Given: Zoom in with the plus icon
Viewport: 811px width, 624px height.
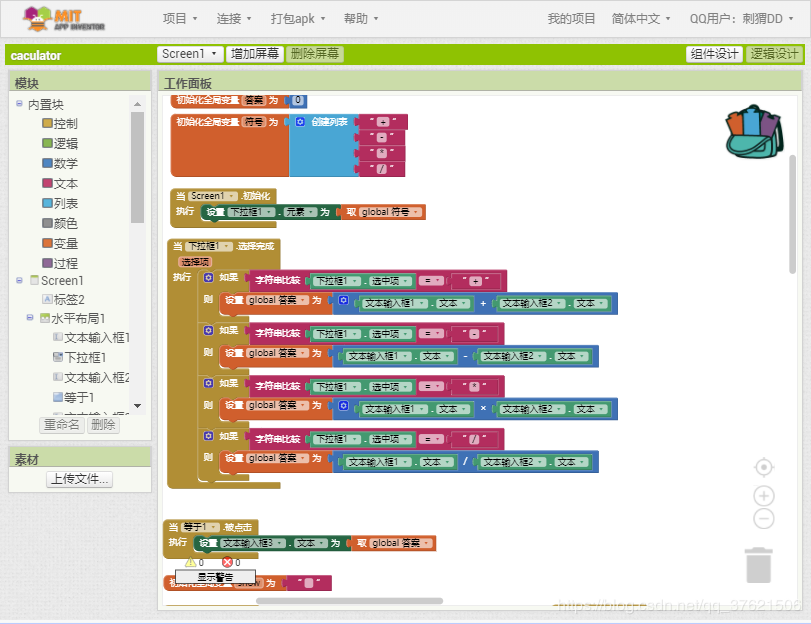Looking at the screenshot, I should pyautogui.click(x=764, y=496).
